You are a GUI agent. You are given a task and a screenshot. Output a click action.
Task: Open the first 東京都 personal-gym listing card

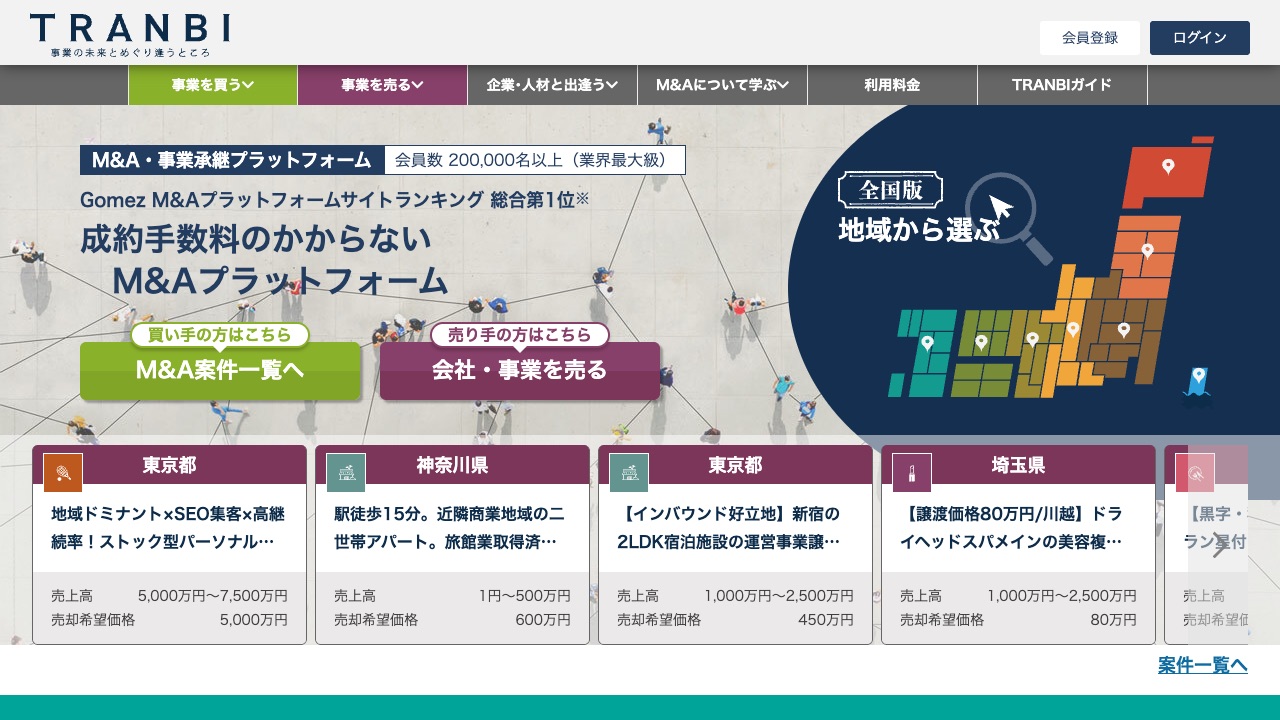(170, 545)
